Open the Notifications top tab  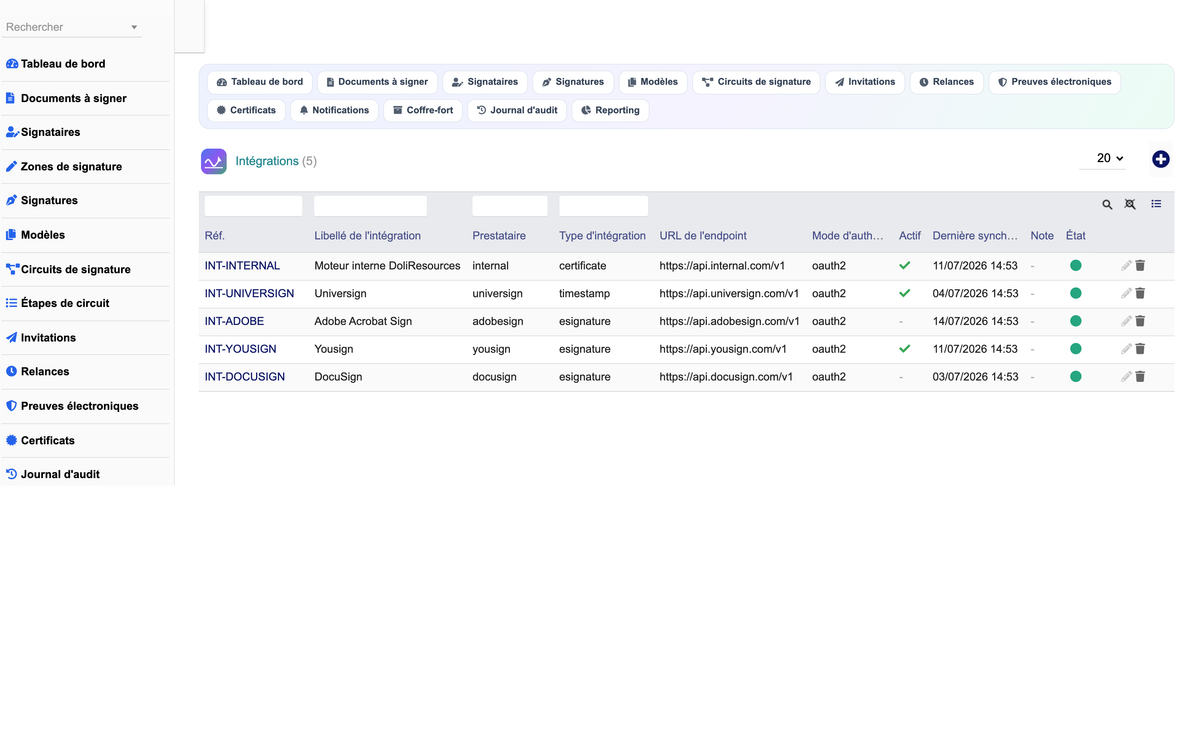pos(334,110)
